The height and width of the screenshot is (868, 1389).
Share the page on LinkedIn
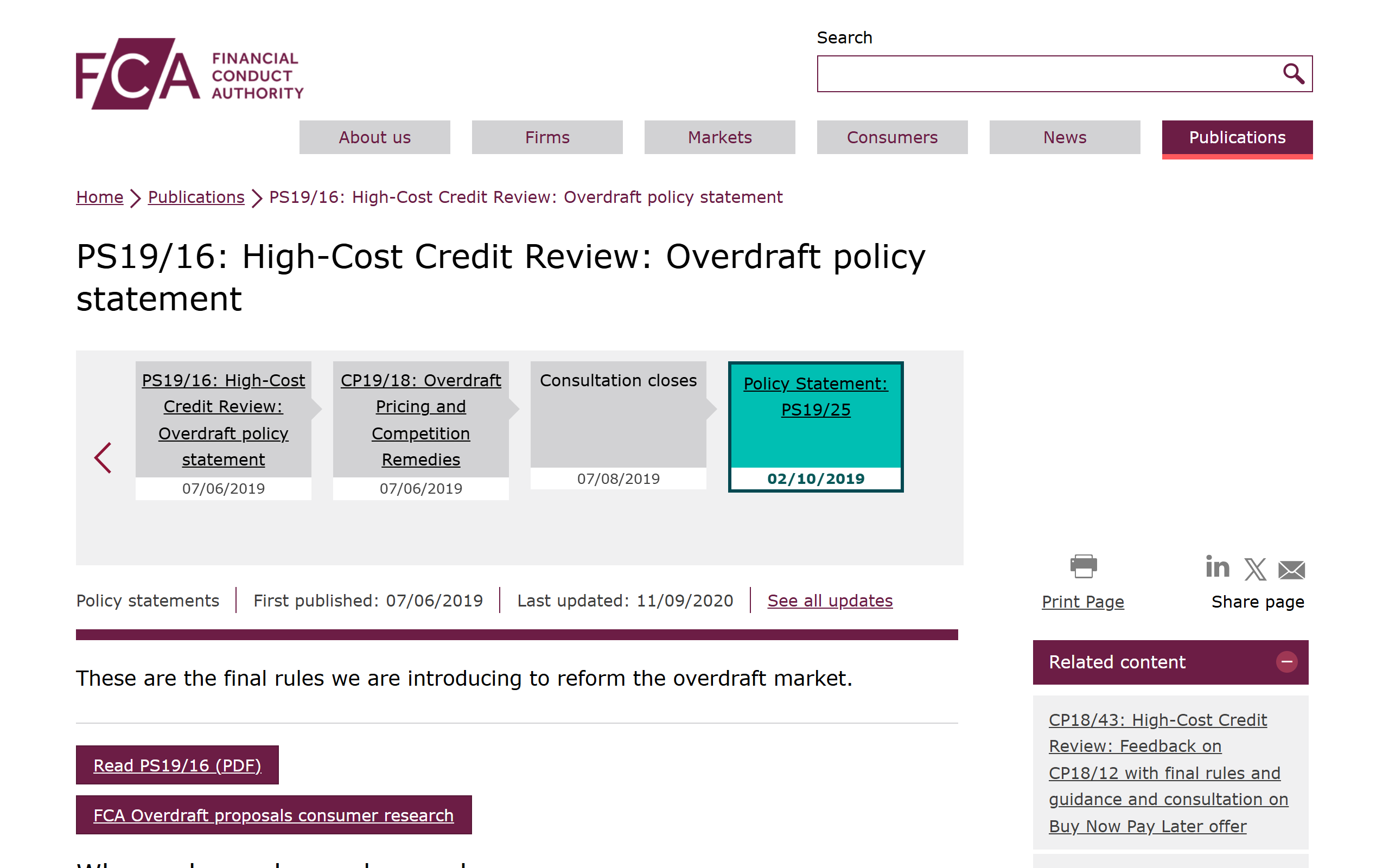click(1217, 567)
